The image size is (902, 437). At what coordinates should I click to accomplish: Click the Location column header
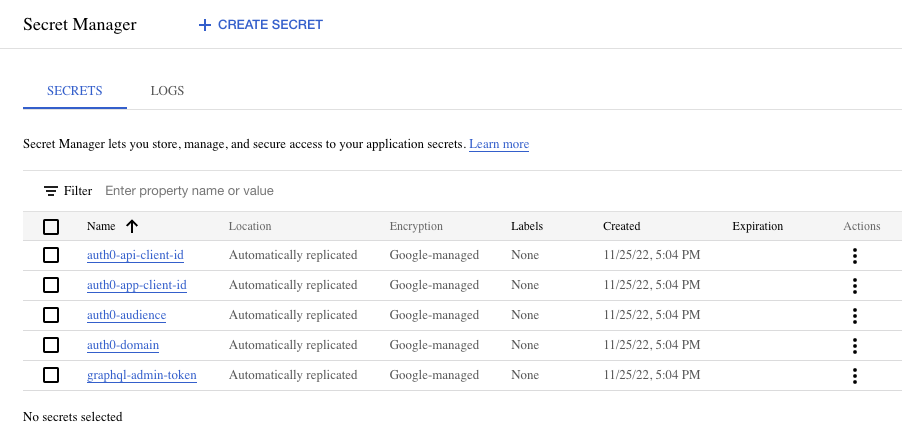pyautogui.click(x=250, y=226)
